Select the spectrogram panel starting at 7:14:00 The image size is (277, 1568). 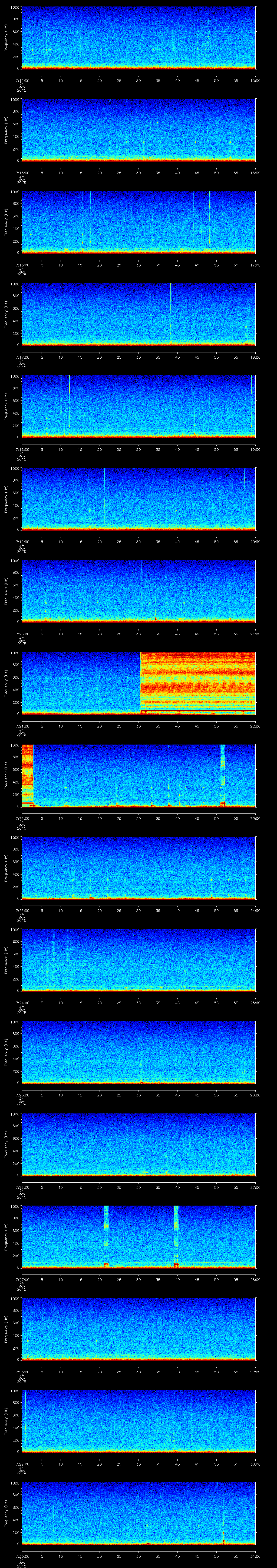pos(139,38)
